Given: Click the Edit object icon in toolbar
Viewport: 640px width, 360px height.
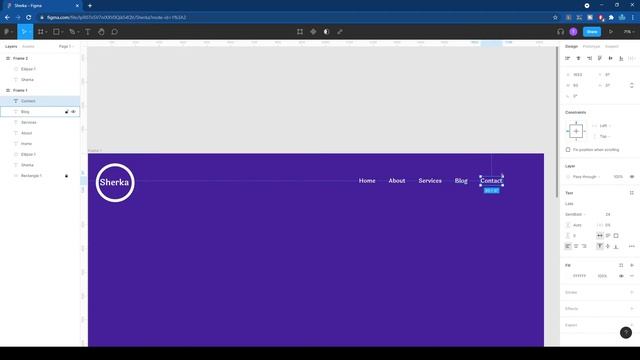Looking at the screenshot, I should tap(300, 31).
